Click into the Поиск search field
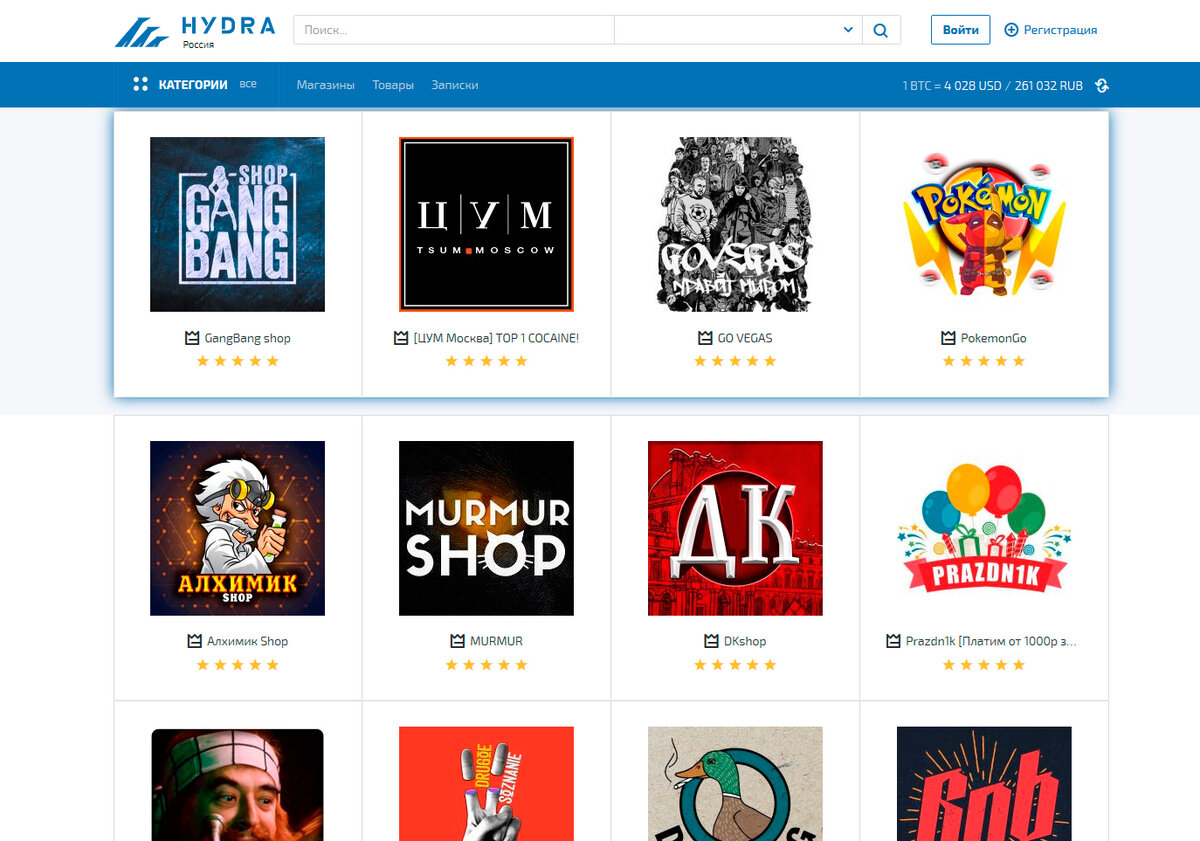 pyautogui.click(x=454, y=30)
